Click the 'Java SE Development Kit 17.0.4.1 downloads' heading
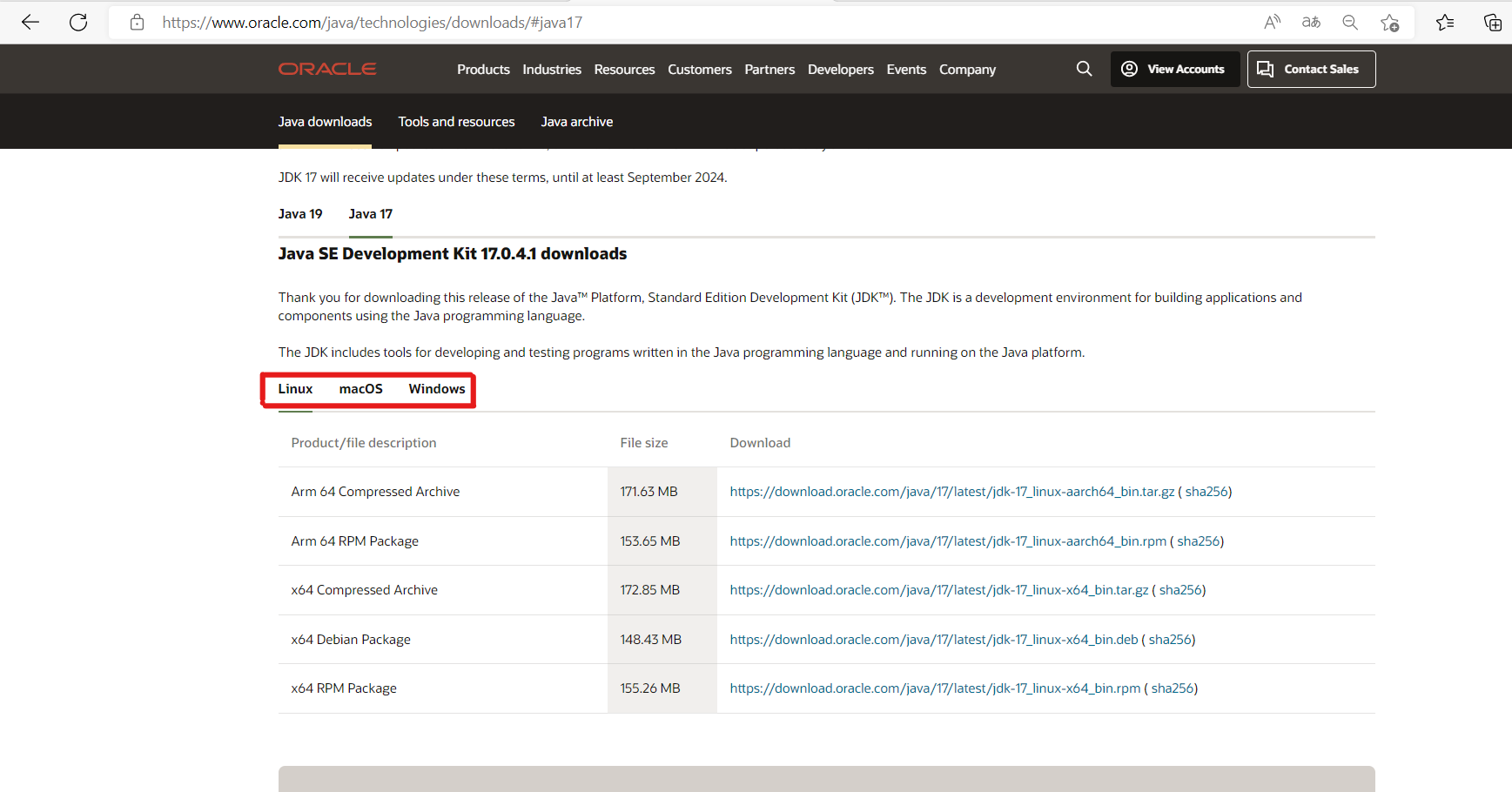Image resolution: width=1512 pixels, height=792 pixels. 452,254
